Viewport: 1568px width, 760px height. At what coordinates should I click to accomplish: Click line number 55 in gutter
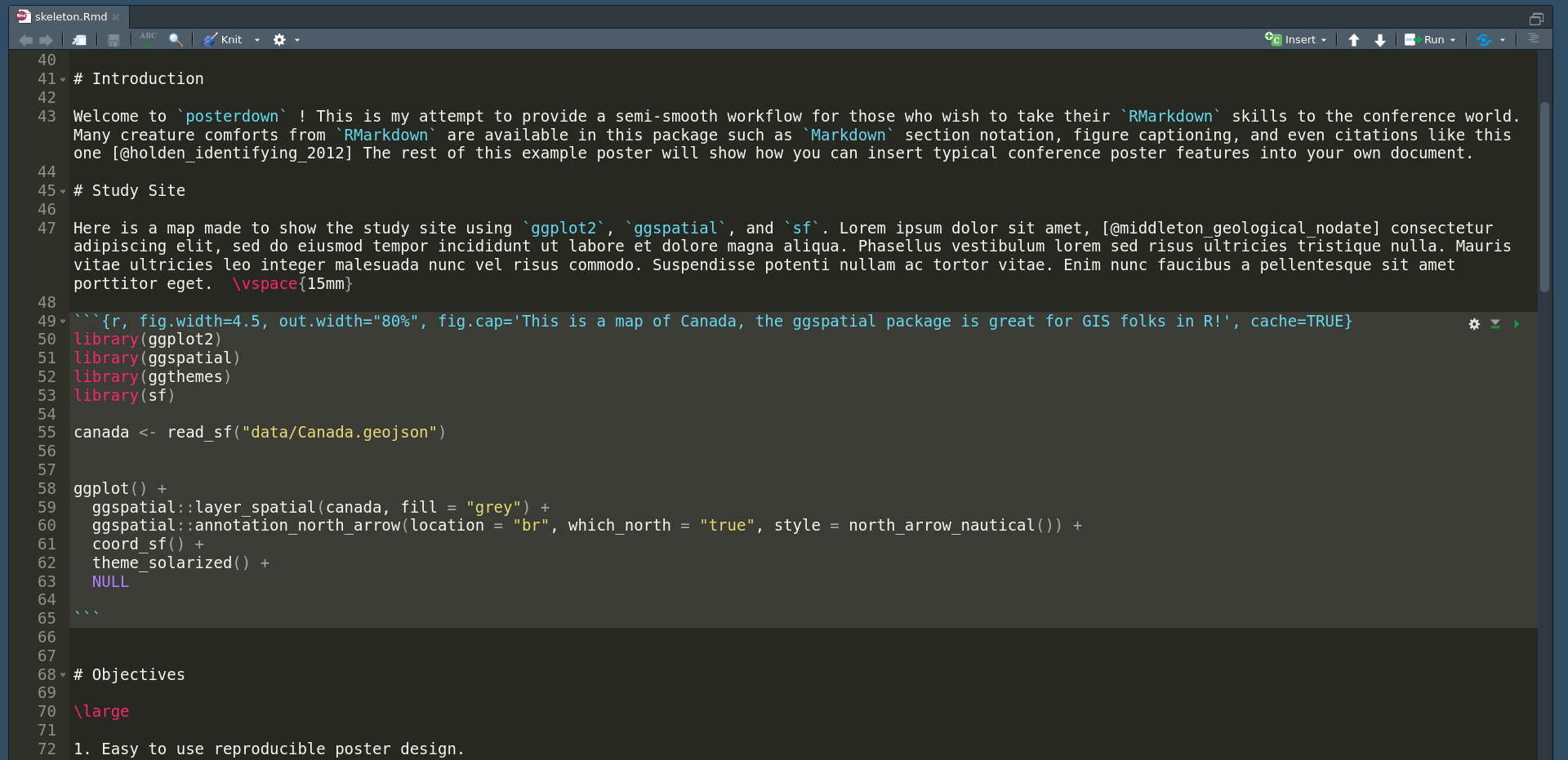coord(47,433)
